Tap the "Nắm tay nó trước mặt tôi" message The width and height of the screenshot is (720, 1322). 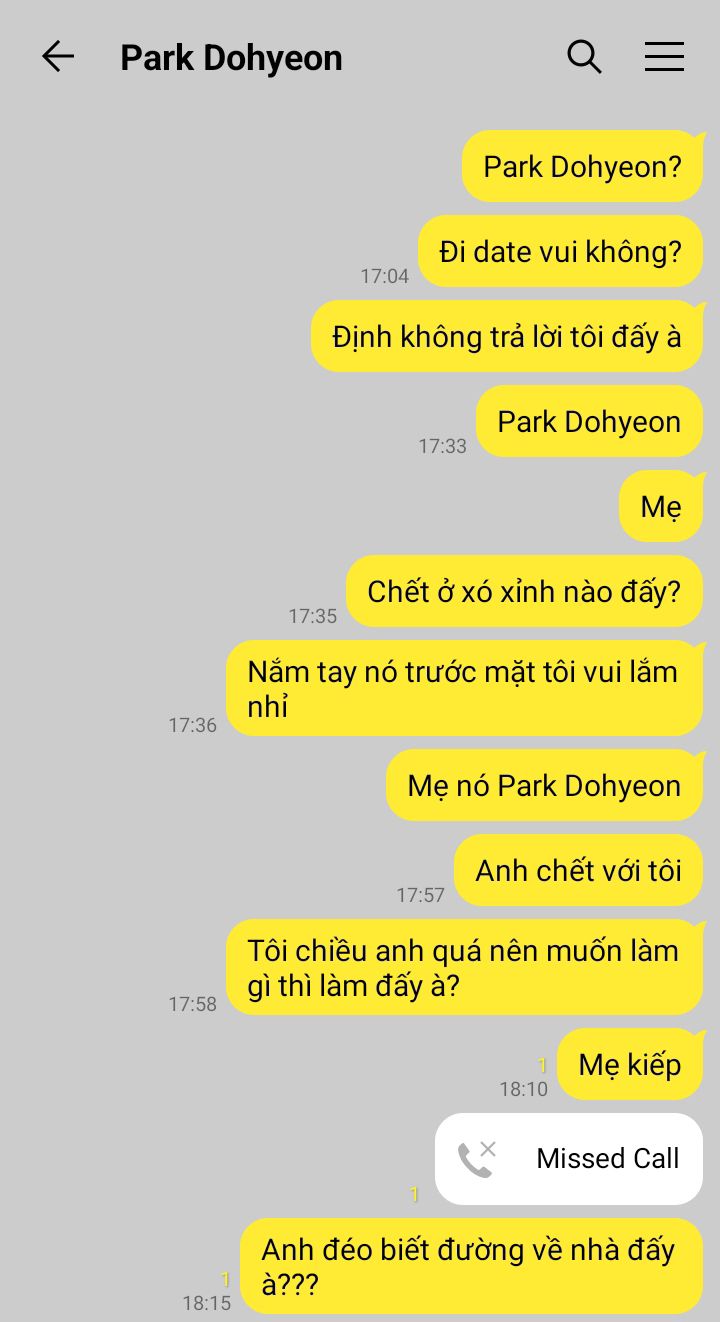(465, 688)
